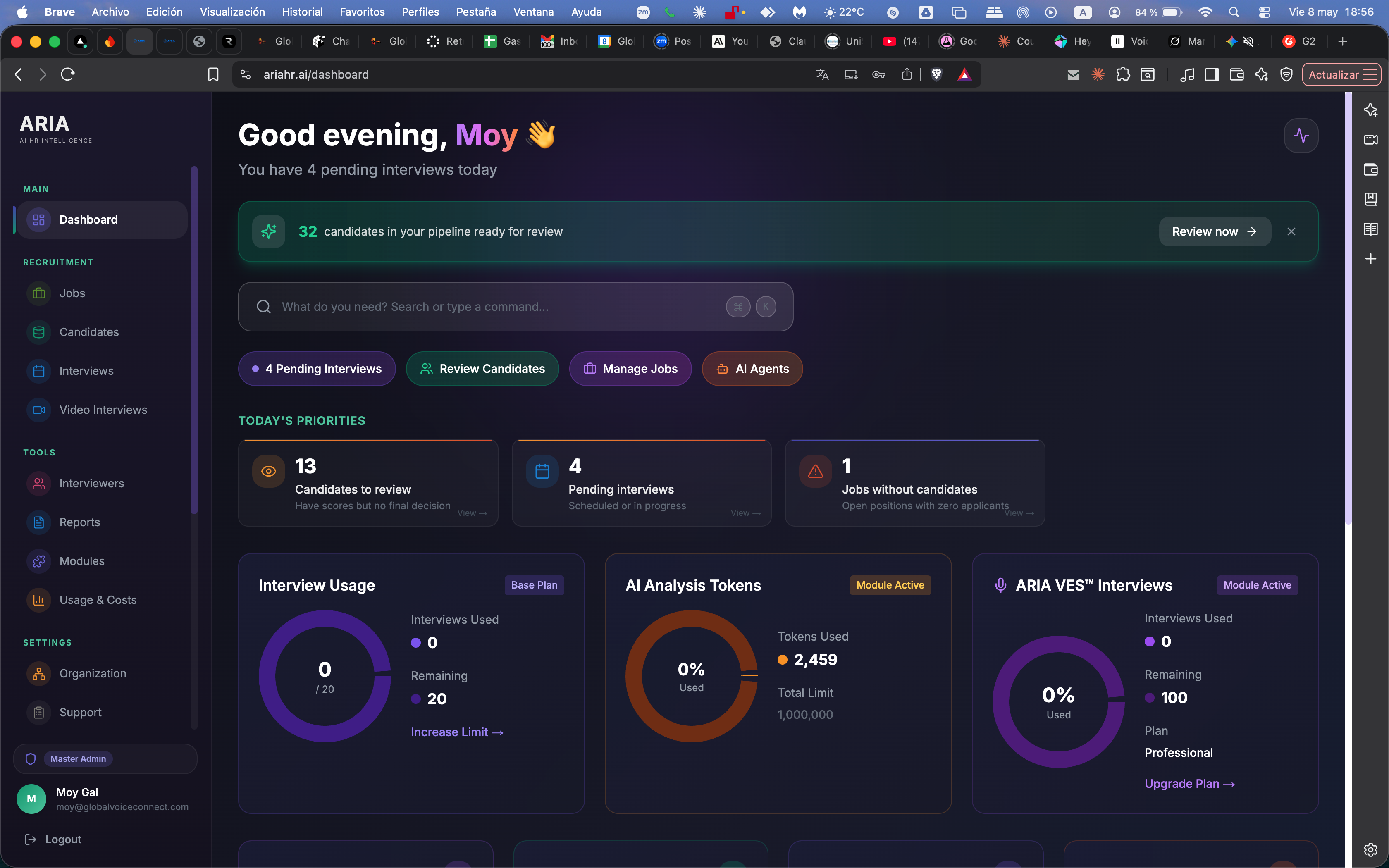Image resolution: width=1389 pixels, height=868 pixels.
Task: Click the Manage Jobs chip
Action: (x=630, y=369)
